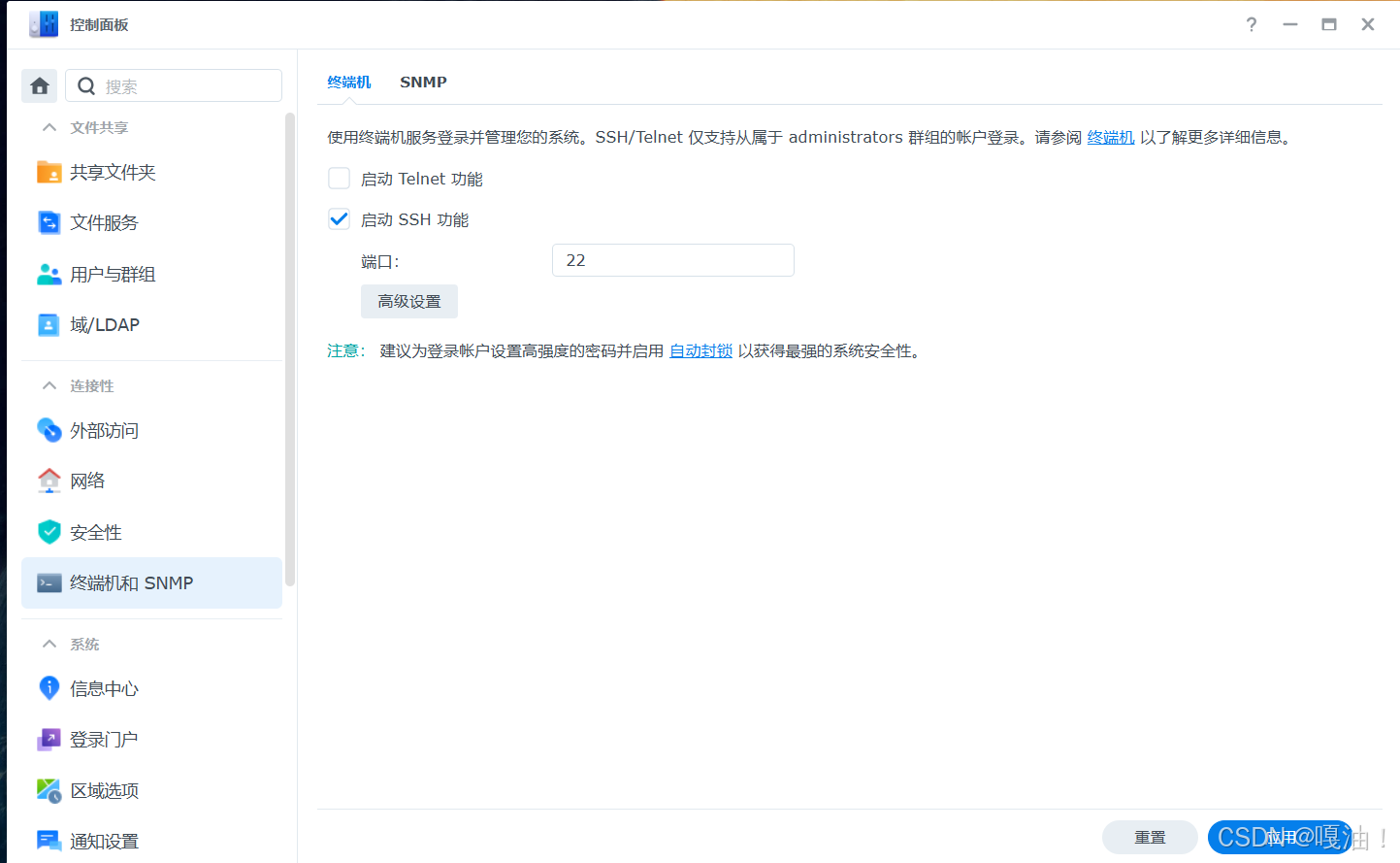This screenshot has height=863, width=1400.
Task: Open 信息中心 in the sidebar
Action: coord(107,688)
